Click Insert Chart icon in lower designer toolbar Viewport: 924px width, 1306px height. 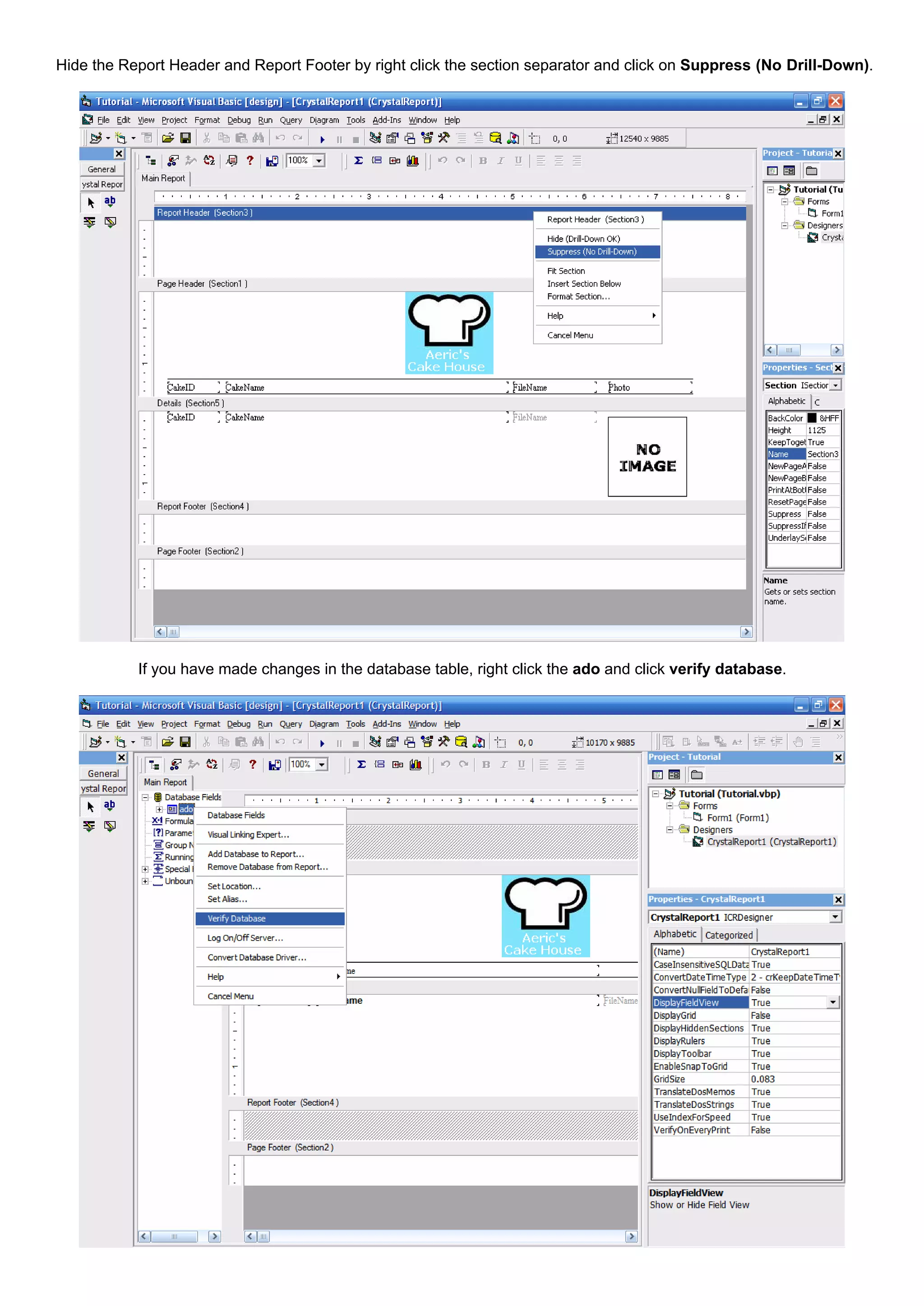[x=416, y=765]
